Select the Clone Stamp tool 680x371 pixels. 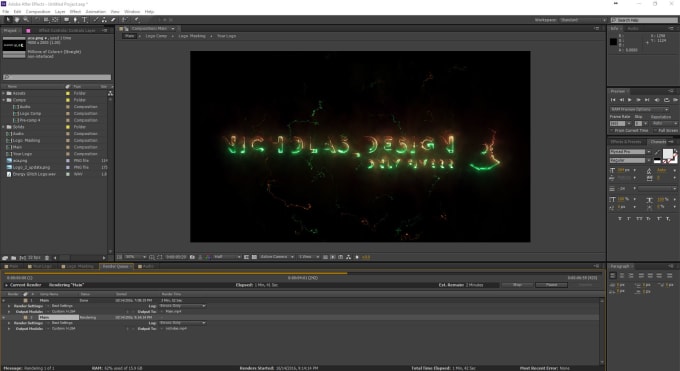[104, 20]
